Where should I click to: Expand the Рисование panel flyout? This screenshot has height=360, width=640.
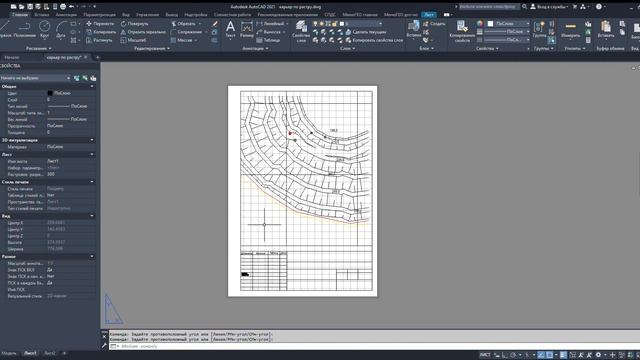(x=39, y=49)
